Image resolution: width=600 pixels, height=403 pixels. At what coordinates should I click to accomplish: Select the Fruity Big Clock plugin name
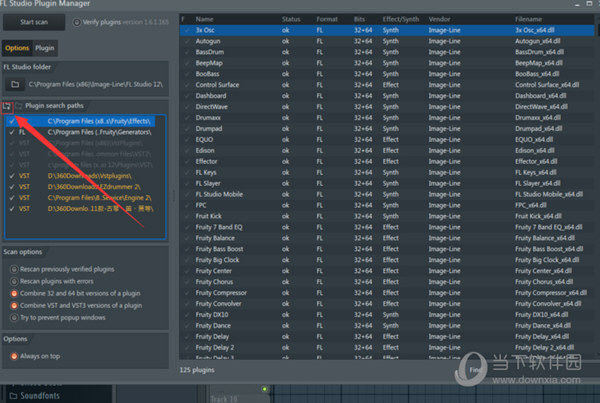point(217,260)
